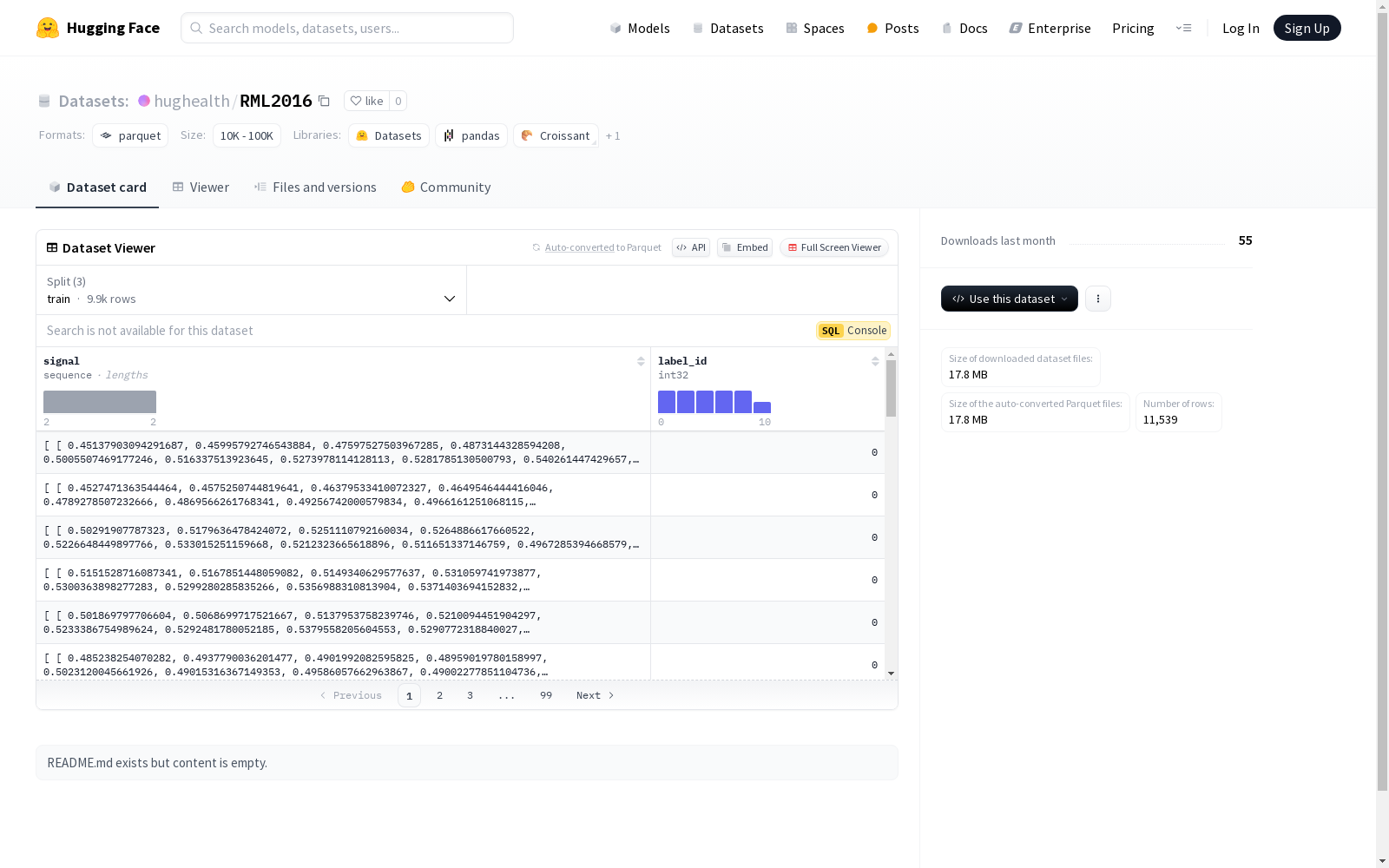Viewport: 1389px width, 868px height.
Task: Click the like count 0
Action: [x=398, y=101]
